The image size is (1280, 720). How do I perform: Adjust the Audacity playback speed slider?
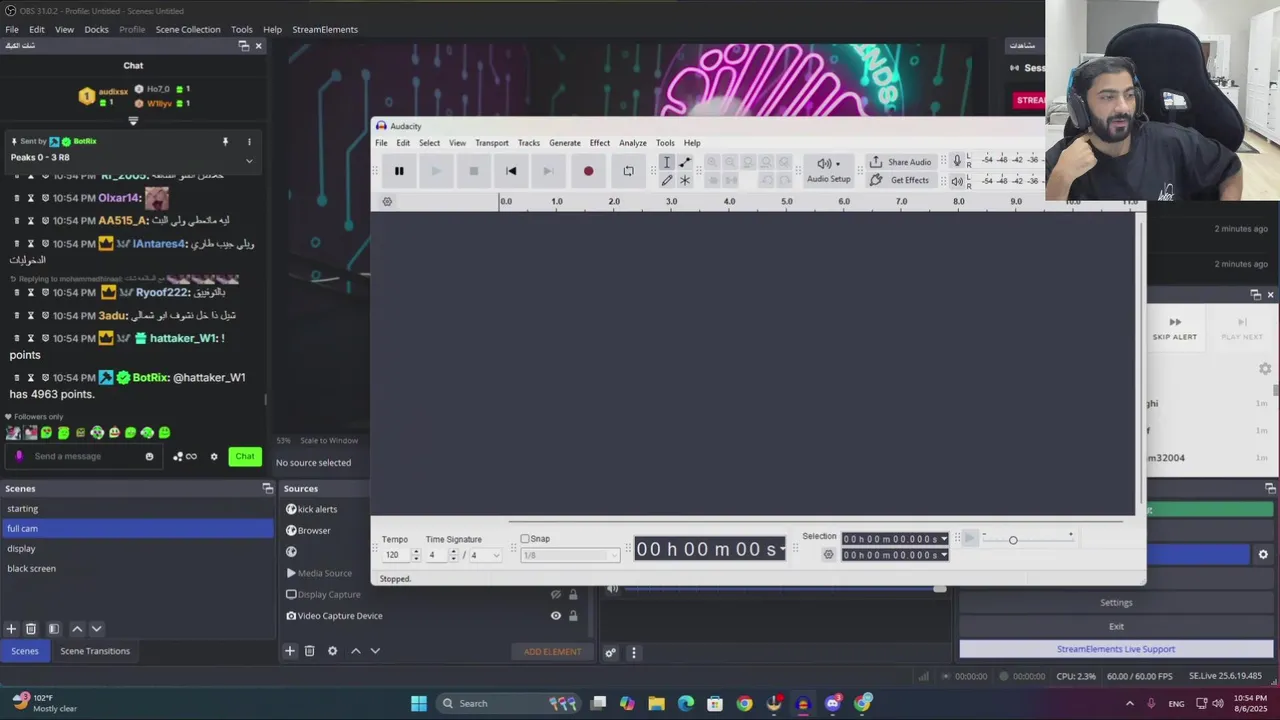pyautogui.click(x=1013, y=540)
